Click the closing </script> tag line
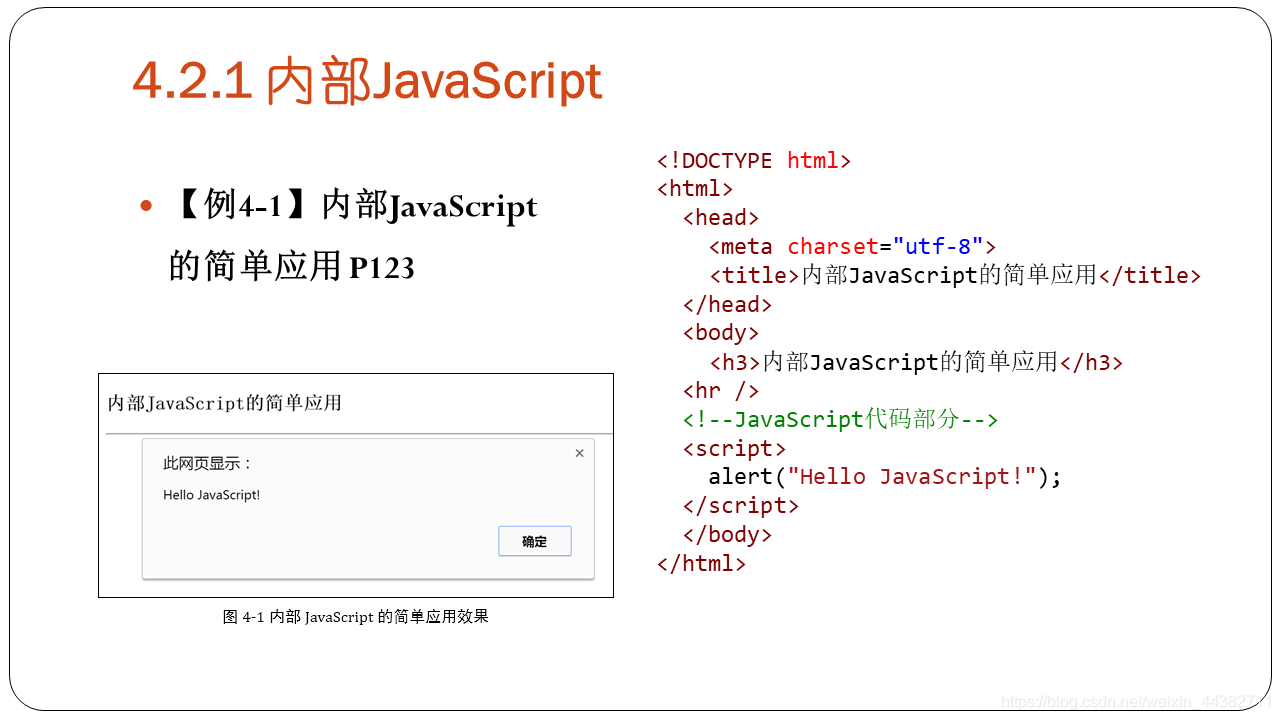The image size is (1280, 720). [741, 505]
